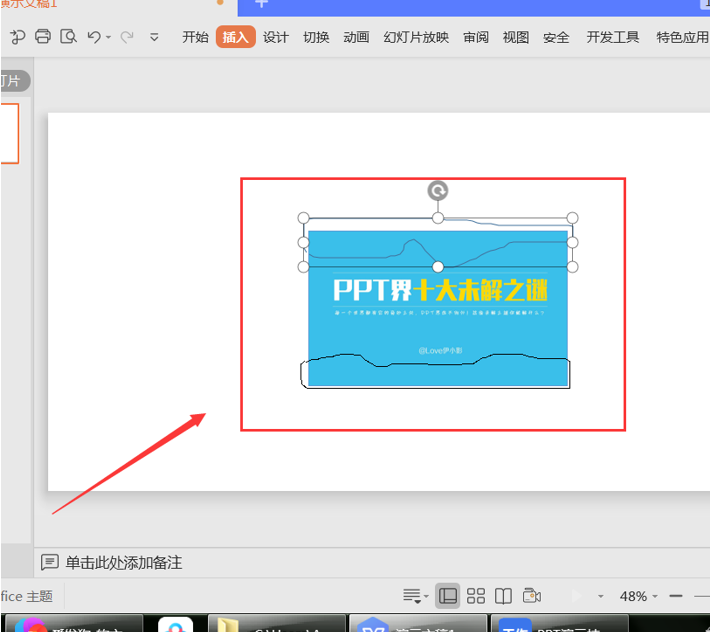Switch to the 审阅 tab

(x=476, y=37)
